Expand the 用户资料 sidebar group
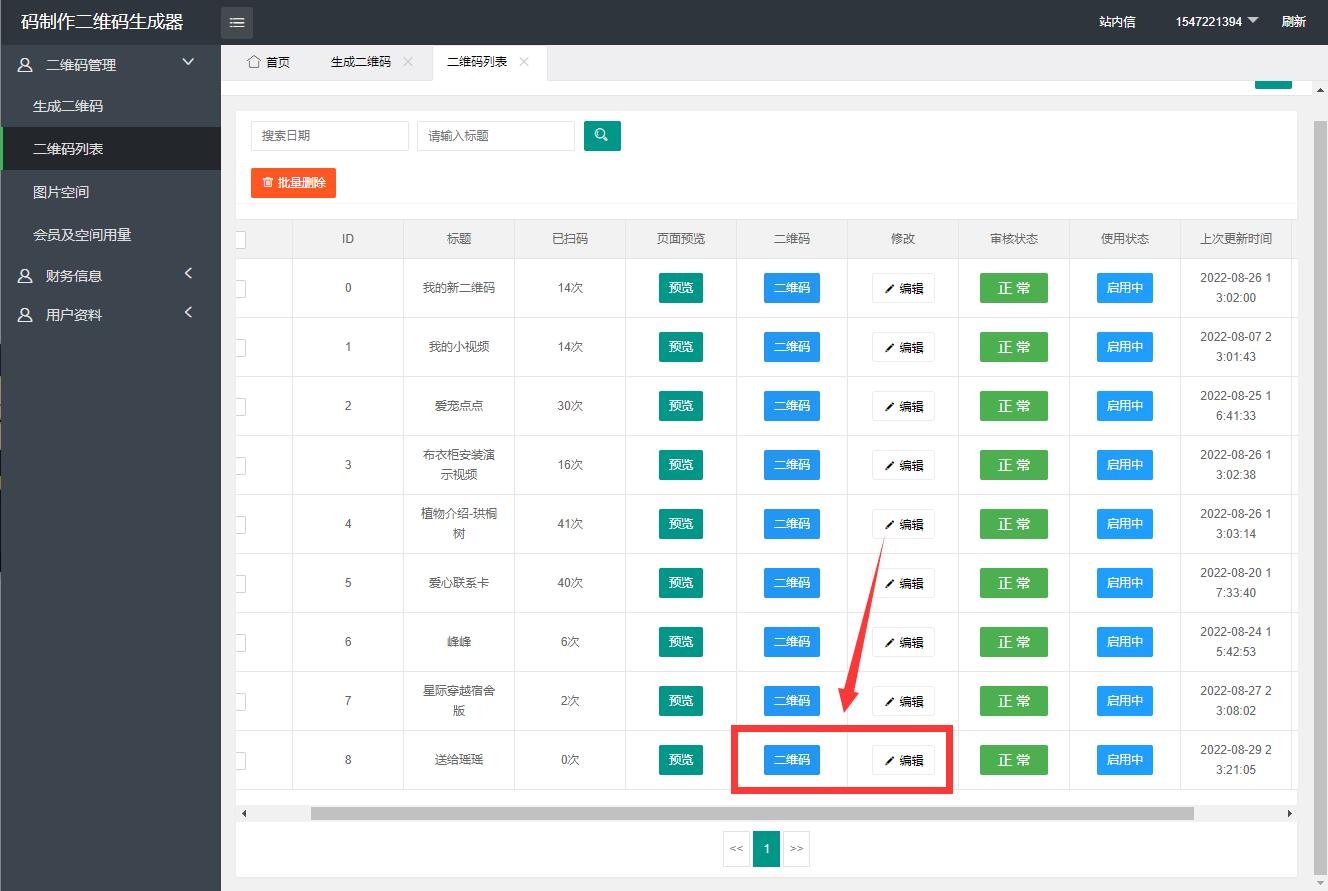Image resolution: width=1328 pixels, height=891 pixels. pyautogui.click(x=110, y=314)
